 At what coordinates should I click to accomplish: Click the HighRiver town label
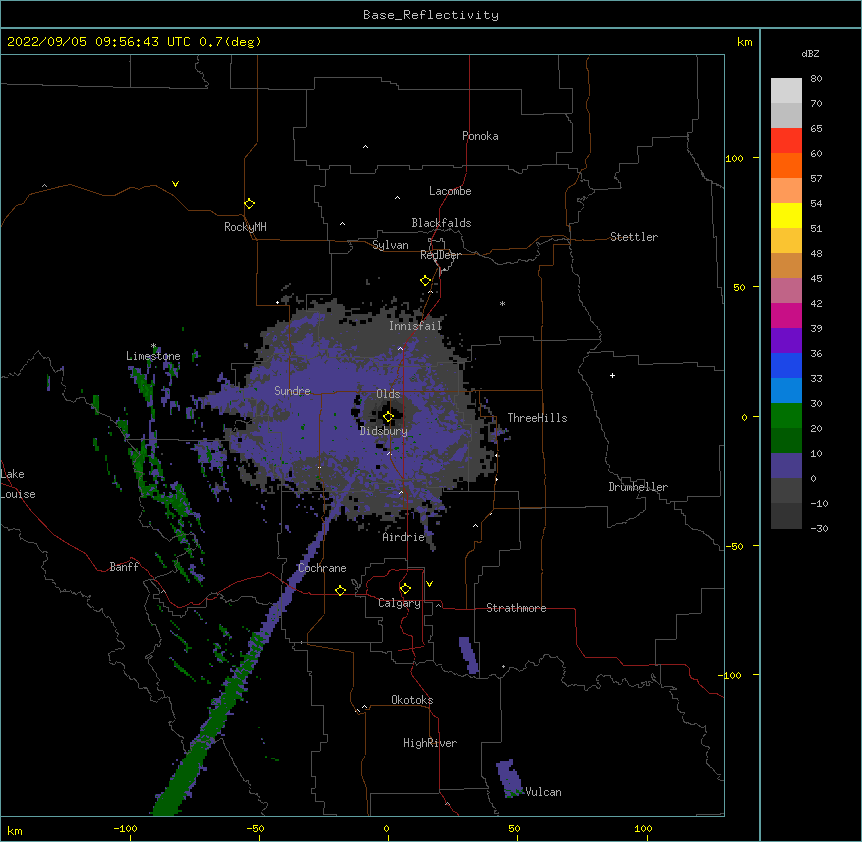pyautogui.click(x=430, y=743)
